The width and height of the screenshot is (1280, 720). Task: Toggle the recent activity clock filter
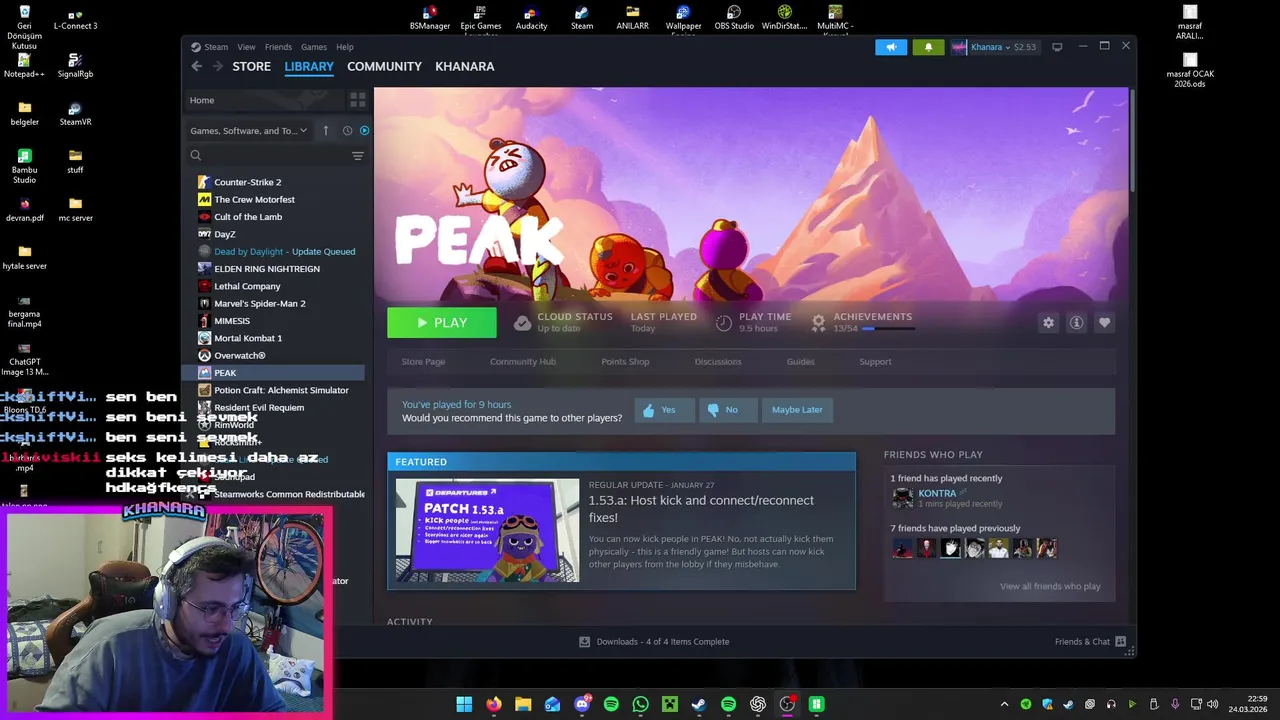point(347,131)
